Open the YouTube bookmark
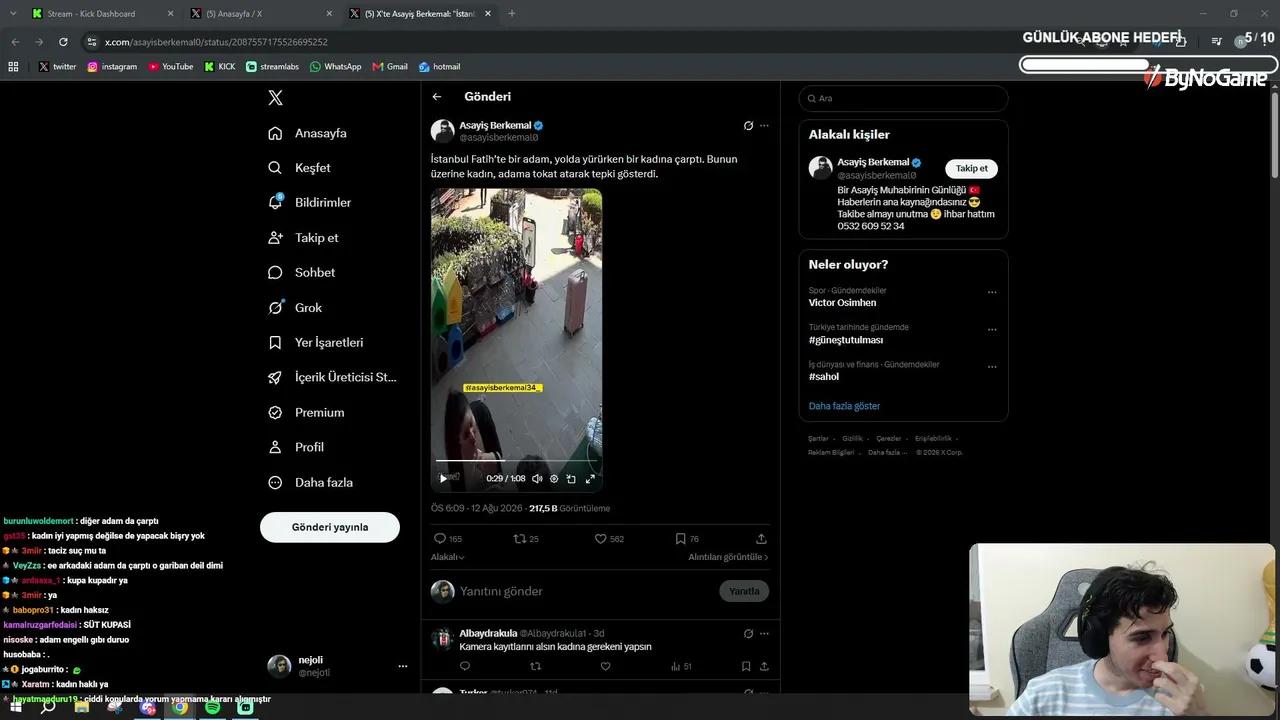1280x720 pixels. tap(171, 67)
